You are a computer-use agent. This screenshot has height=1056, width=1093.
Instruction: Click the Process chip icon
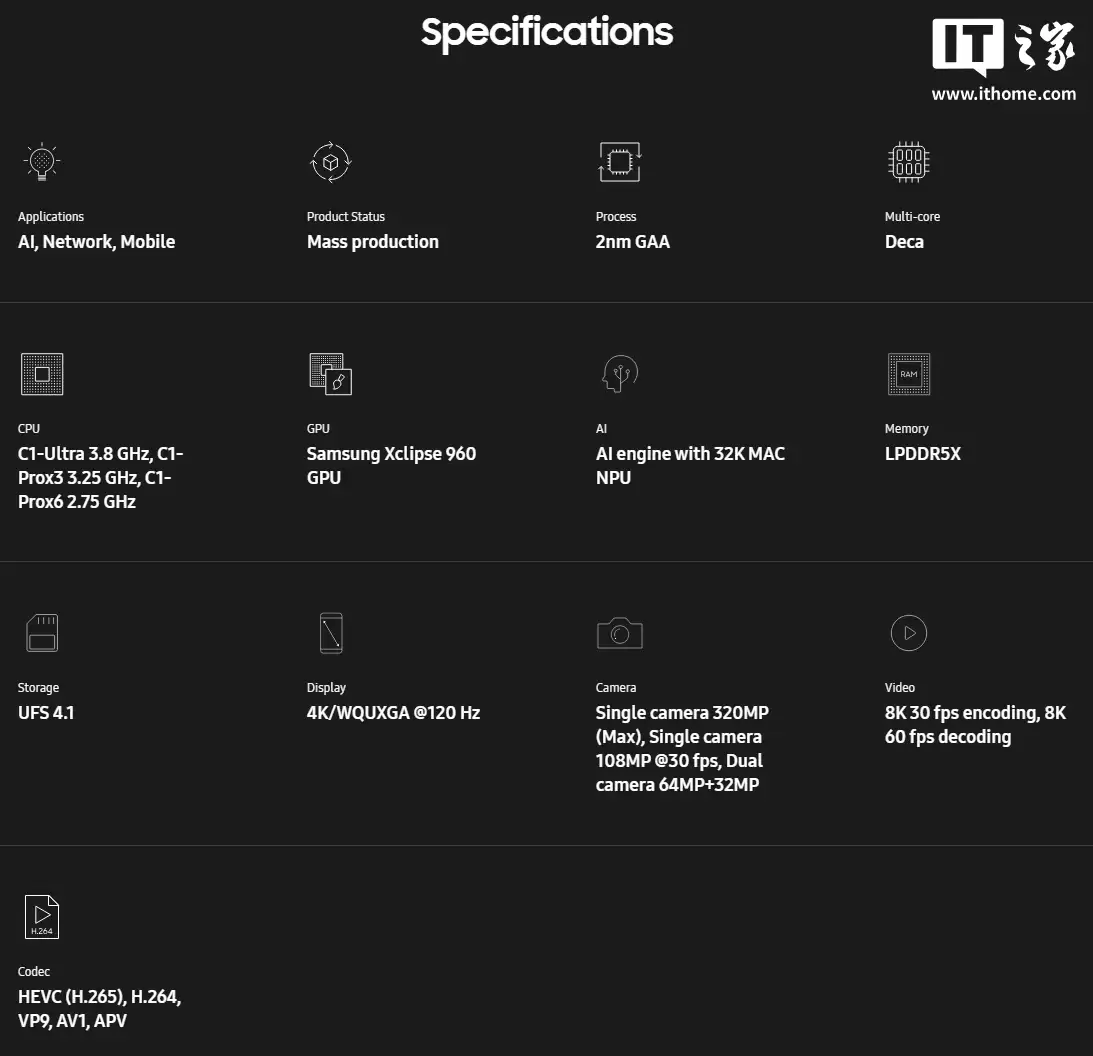[x=619, y=161]
